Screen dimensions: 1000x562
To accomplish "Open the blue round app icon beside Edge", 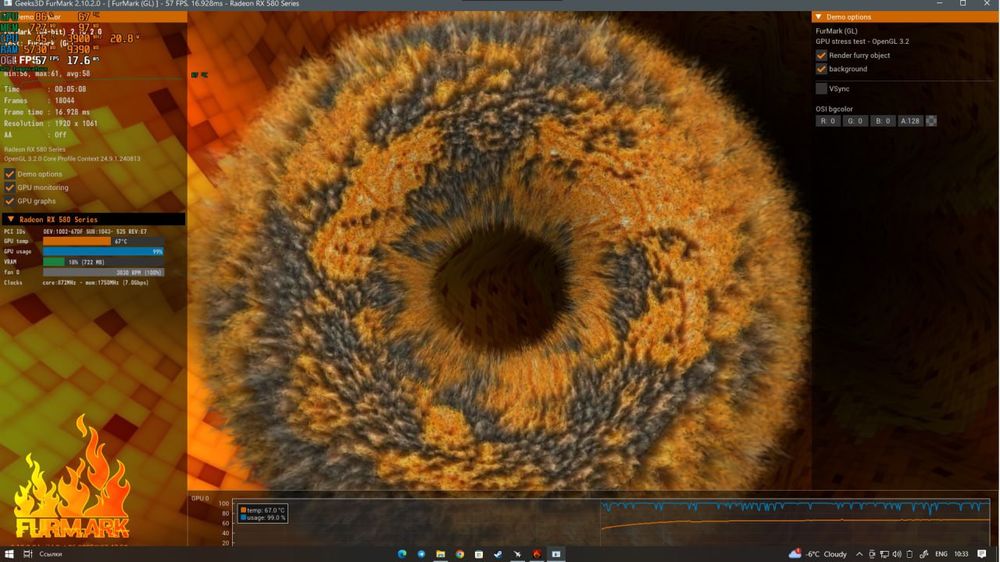I will click(x=421, y=554).
